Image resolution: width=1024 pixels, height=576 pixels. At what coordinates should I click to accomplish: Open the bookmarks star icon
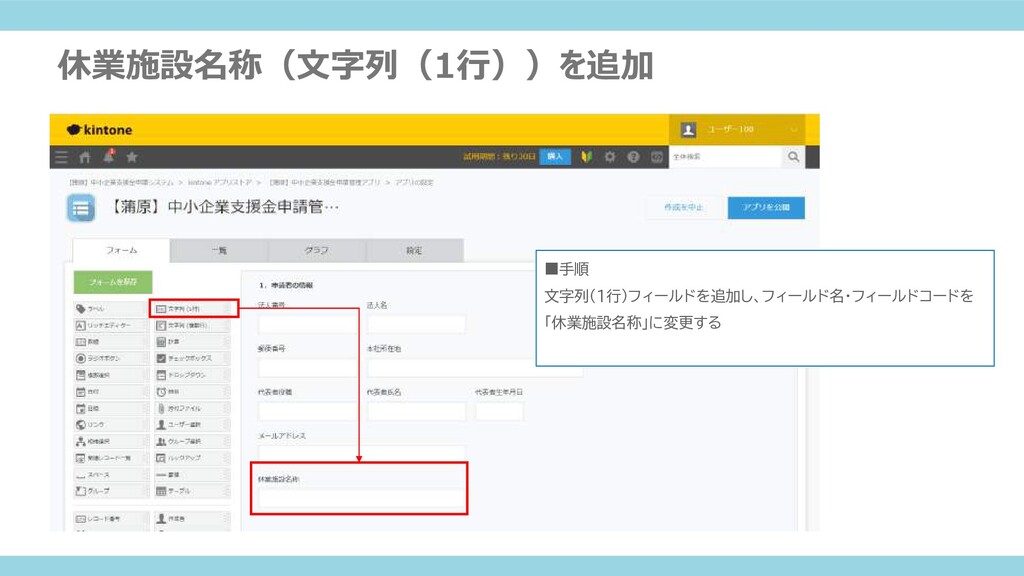(x=132, y=157)
